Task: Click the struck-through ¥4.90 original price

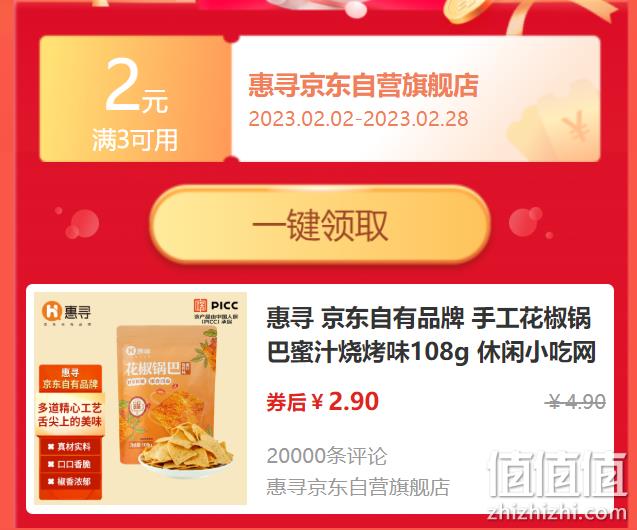Action: click(576, 402)
